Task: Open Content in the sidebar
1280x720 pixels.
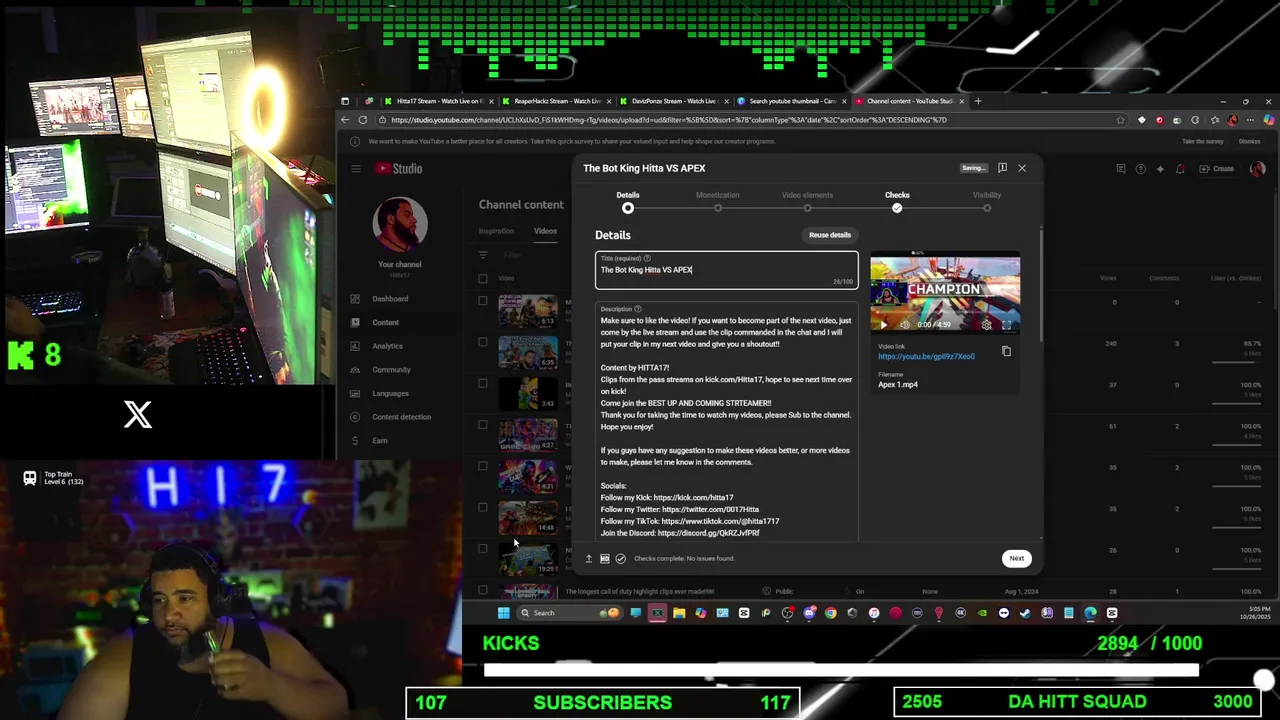Action: [x=385, y=322]
